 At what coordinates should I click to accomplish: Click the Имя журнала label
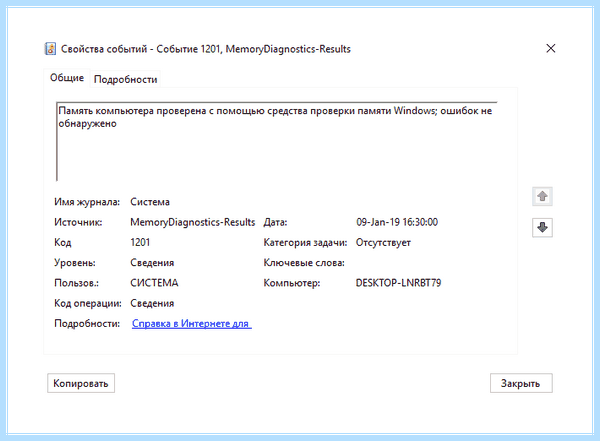(x=87, y=202)
